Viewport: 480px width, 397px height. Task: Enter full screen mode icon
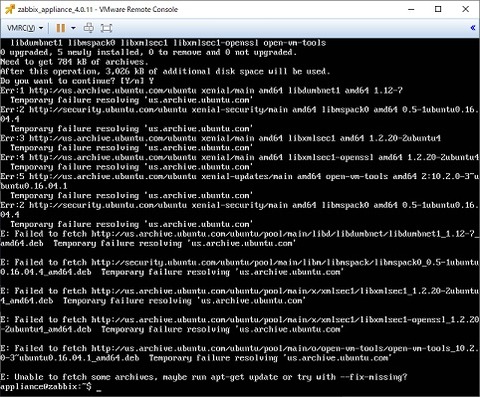click(106, 28)
